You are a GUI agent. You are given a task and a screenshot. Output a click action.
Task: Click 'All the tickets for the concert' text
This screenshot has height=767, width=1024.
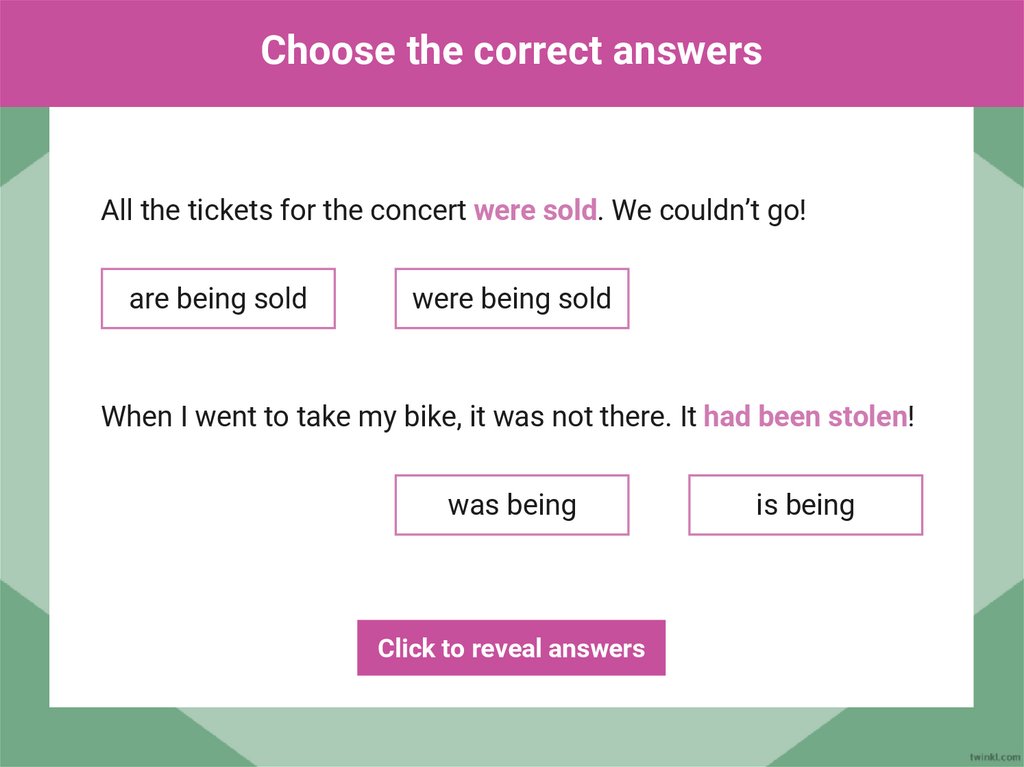click(284, 211)
